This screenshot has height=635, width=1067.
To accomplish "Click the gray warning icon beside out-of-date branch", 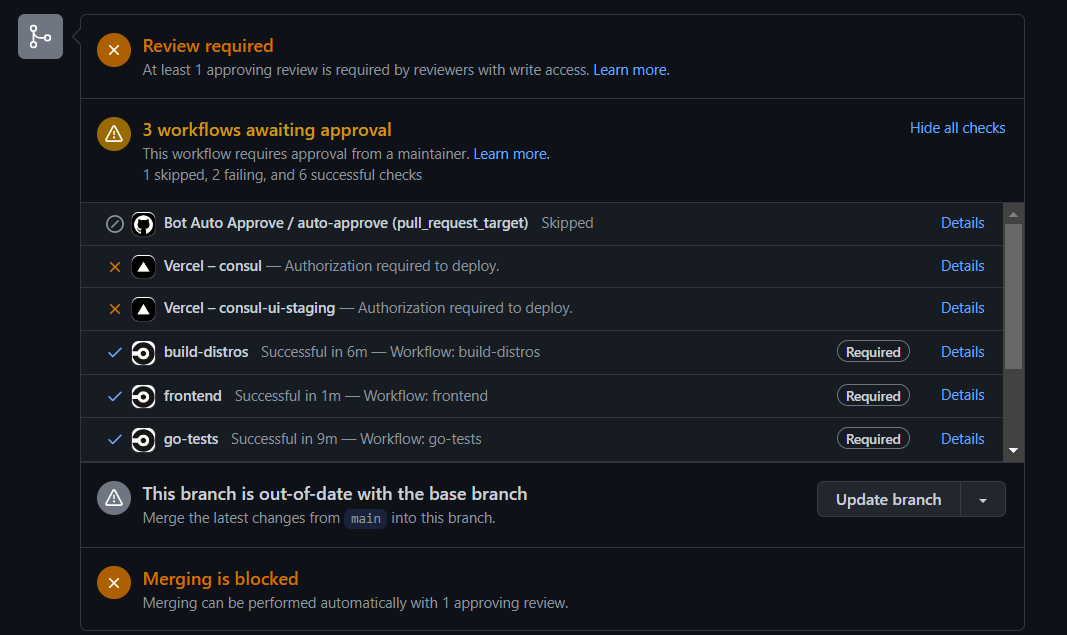I will [x=114, y=498].
